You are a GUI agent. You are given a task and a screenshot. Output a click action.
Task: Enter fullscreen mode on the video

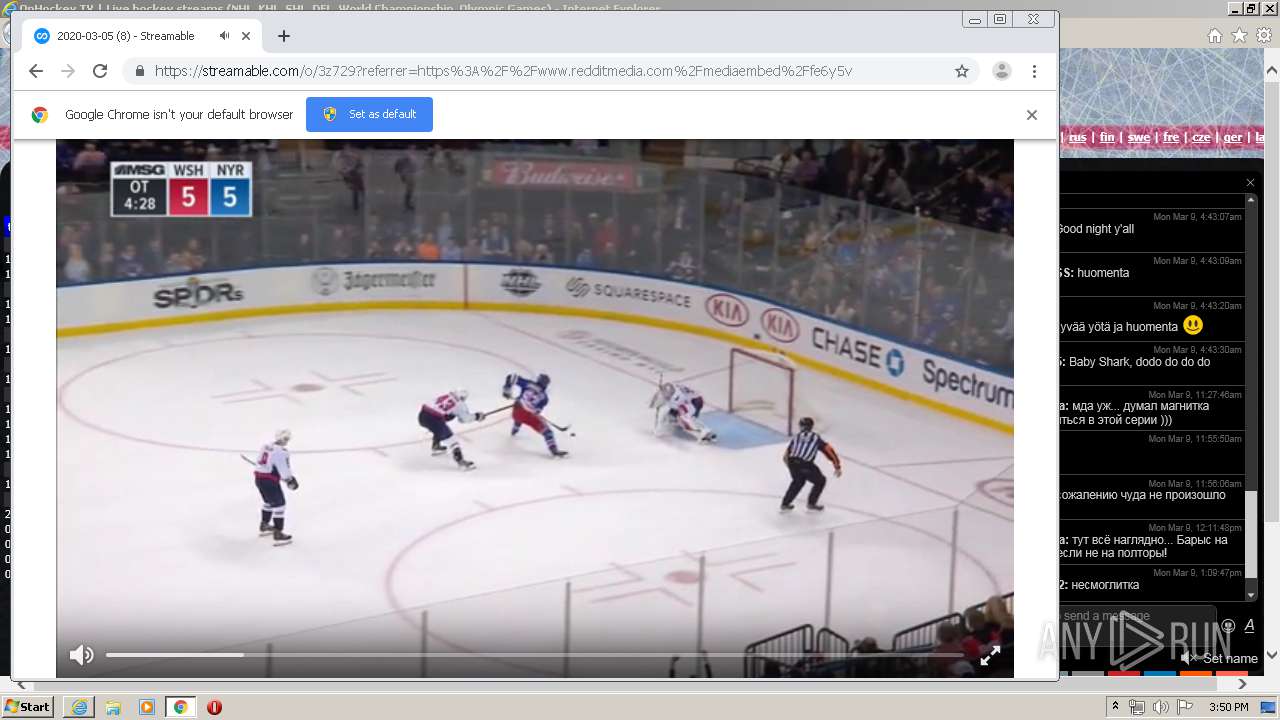click(990, 656)
